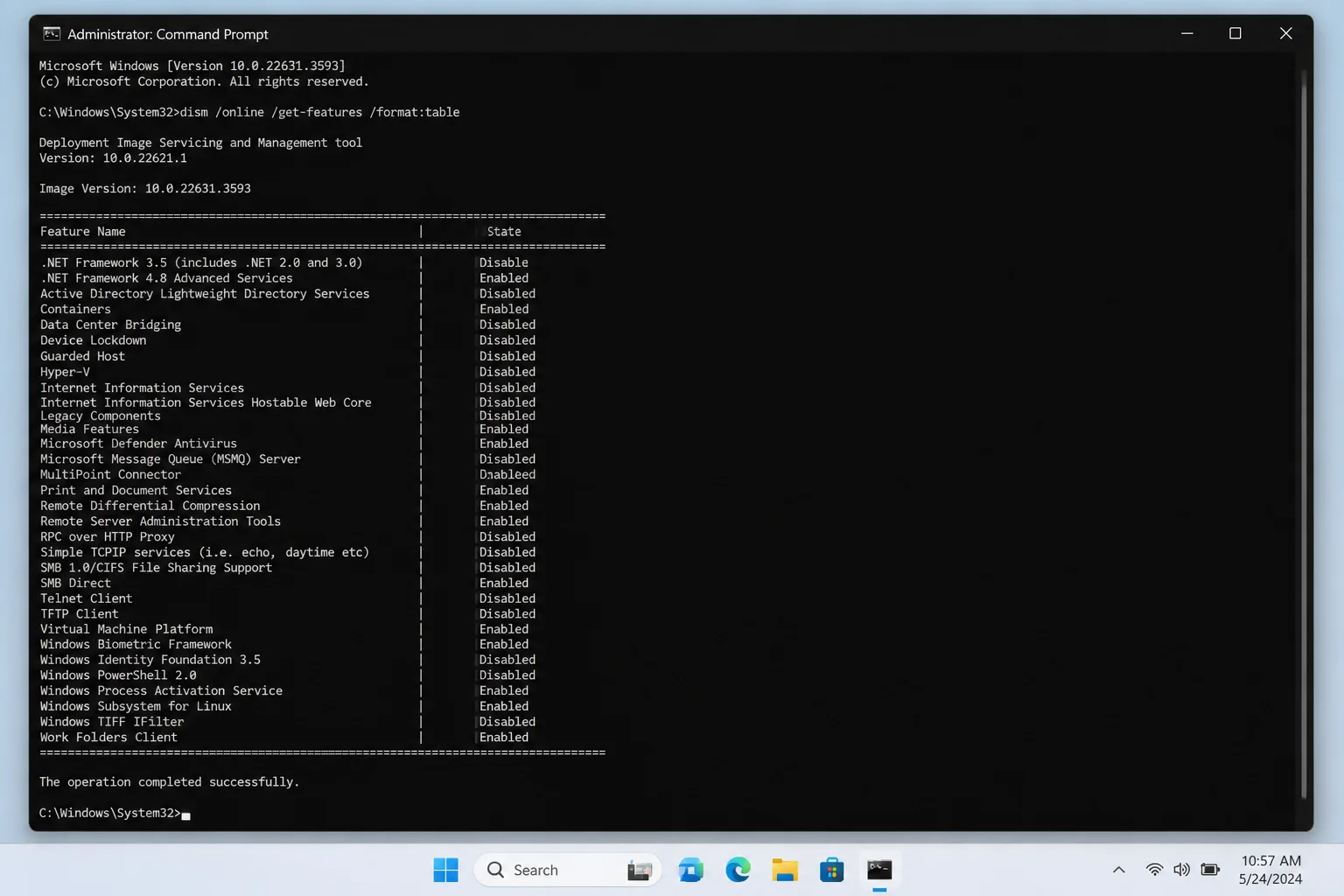Select 'Device Lockdown' feature text
Screen dimensions: 1344x896
[x=94, y=340]
